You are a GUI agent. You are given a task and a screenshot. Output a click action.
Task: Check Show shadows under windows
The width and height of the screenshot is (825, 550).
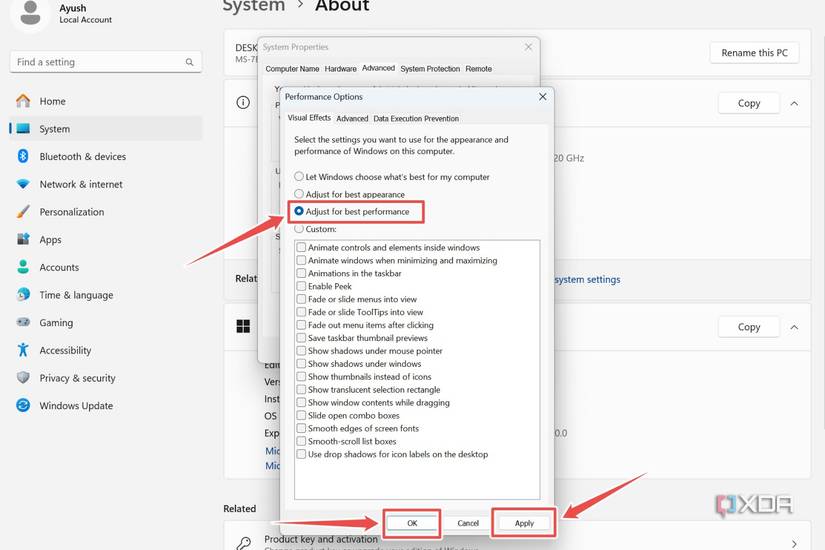[301, 363]
